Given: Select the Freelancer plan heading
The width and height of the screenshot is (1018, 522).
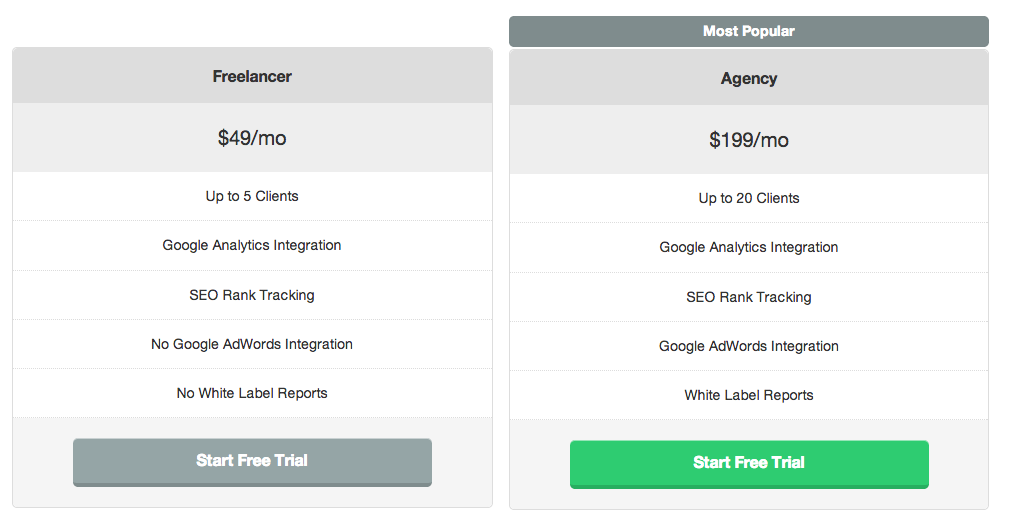Looking at the screenshot, I should [252, 76].
